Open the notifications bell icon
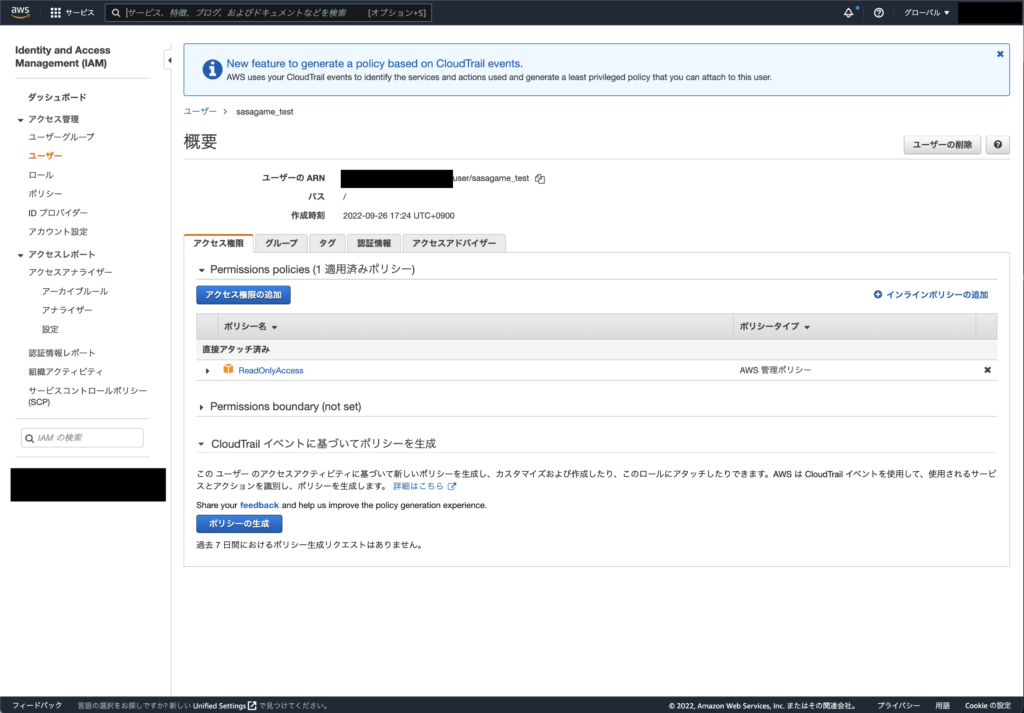Image resolution: width=1024 pixels, height=713 pixels. point(849,13)
